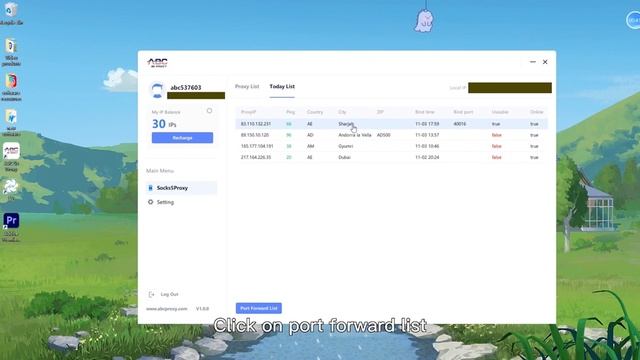640x360 pixels.
Task: Click bind time 11-03 17:59
Action: pos(427,124)
